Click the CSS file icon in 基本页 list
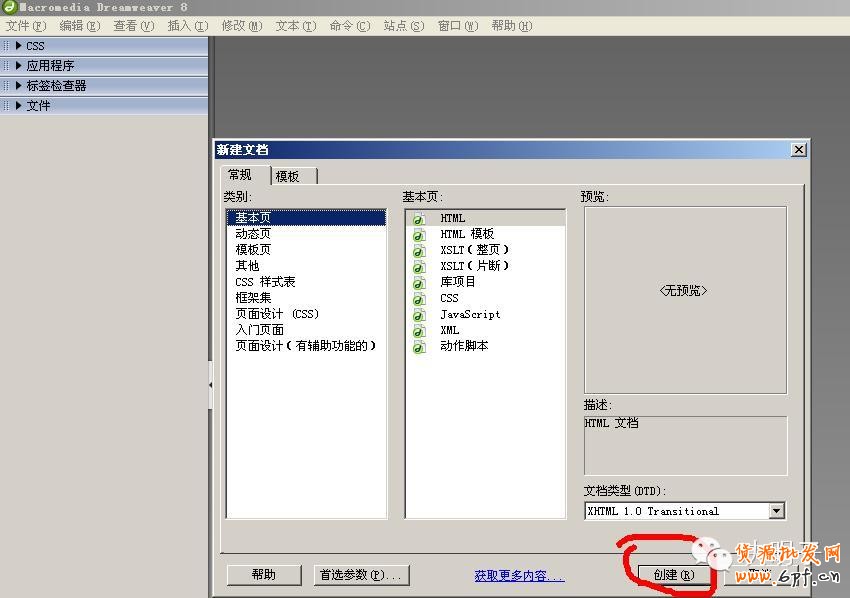The image size is (850, 598). point(418,298)
